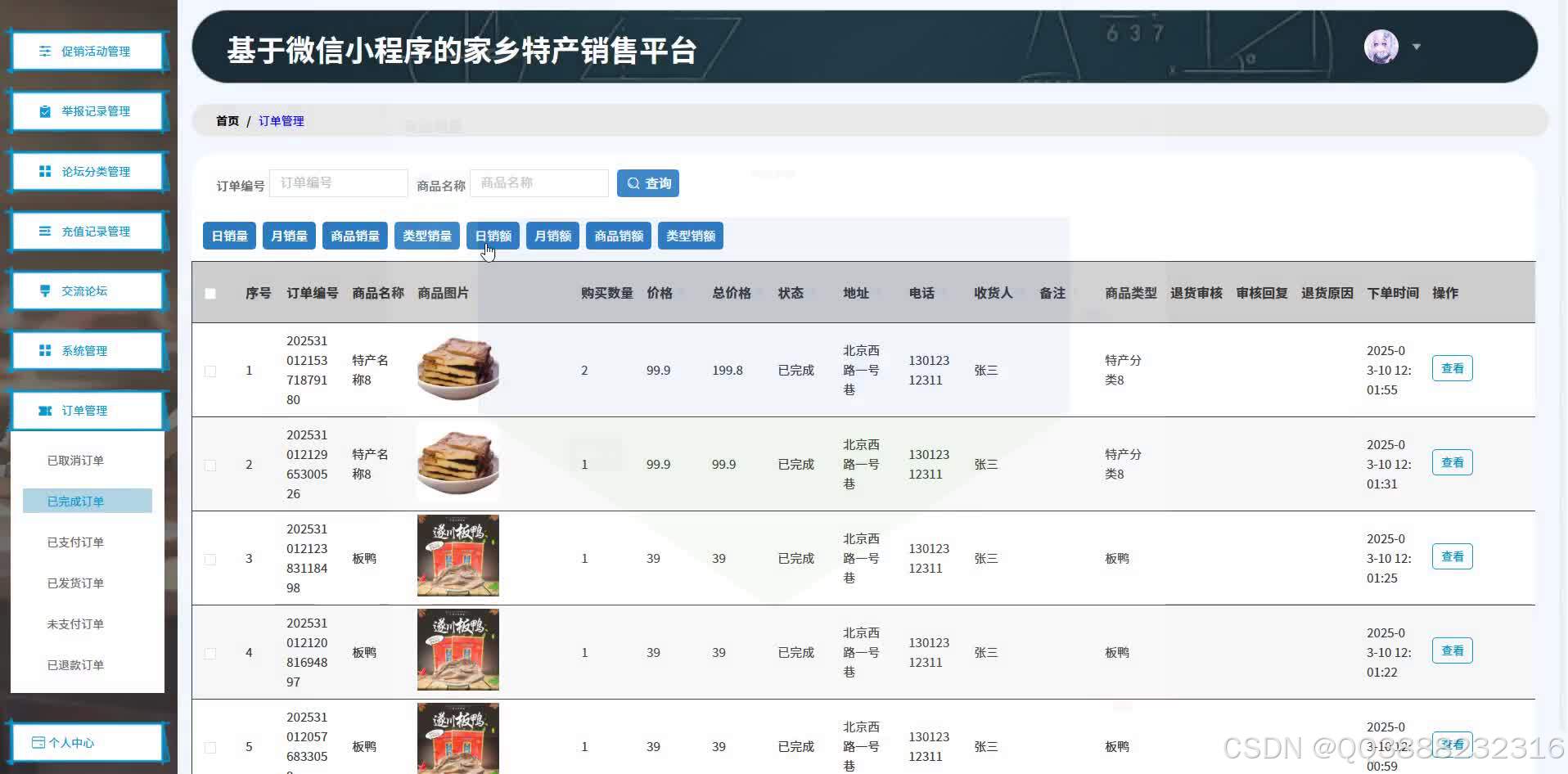Collapse the 订单管理 submenu

coord(88,410)
